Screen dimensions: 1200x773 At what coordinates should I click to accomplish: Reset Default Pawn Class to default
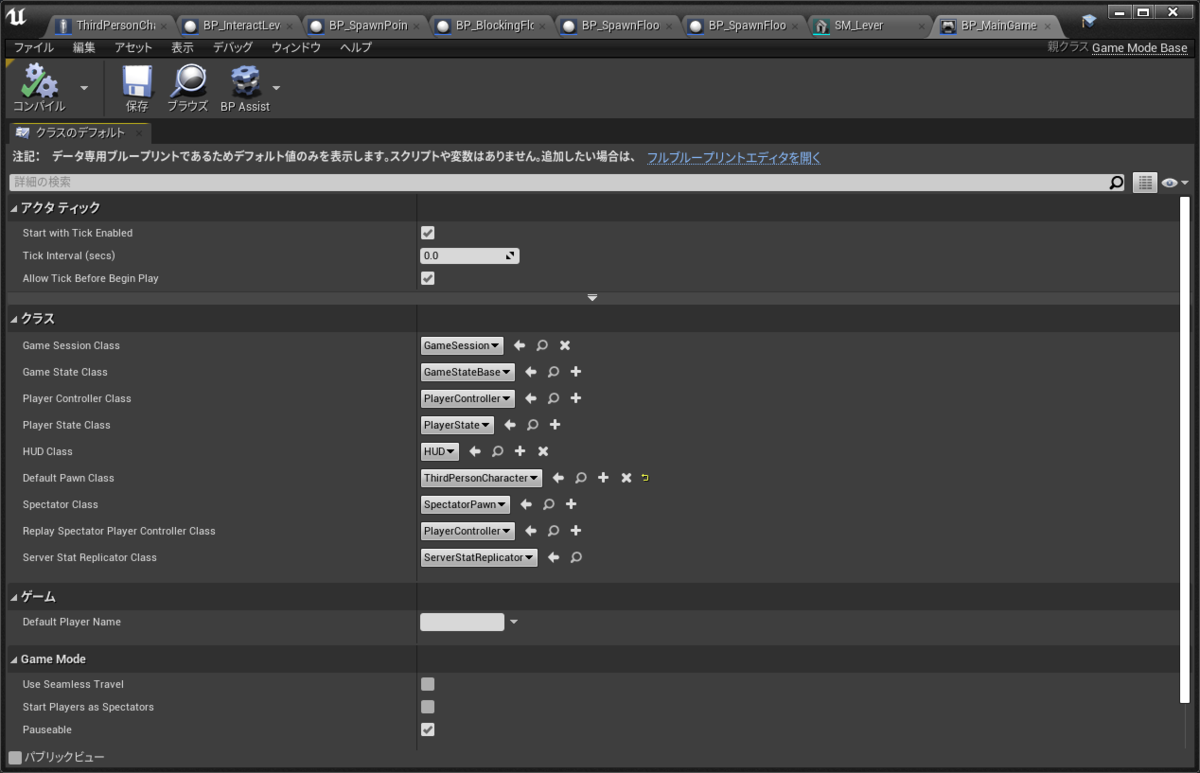tap(646, 478)
